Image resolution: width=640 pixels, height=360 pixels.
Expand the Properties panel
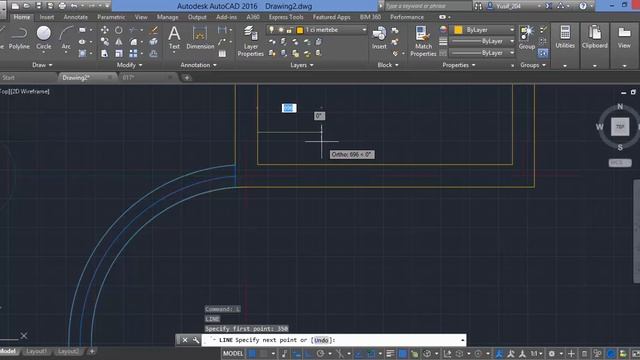[x=459, y=65]
